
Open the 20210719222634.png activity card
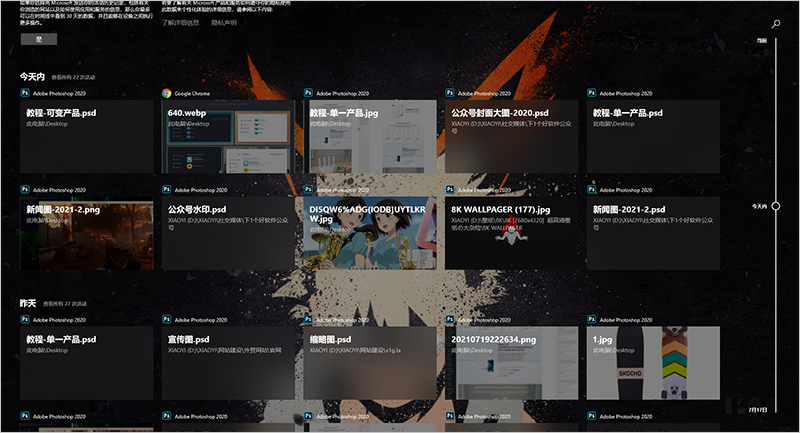pos(511,363)
